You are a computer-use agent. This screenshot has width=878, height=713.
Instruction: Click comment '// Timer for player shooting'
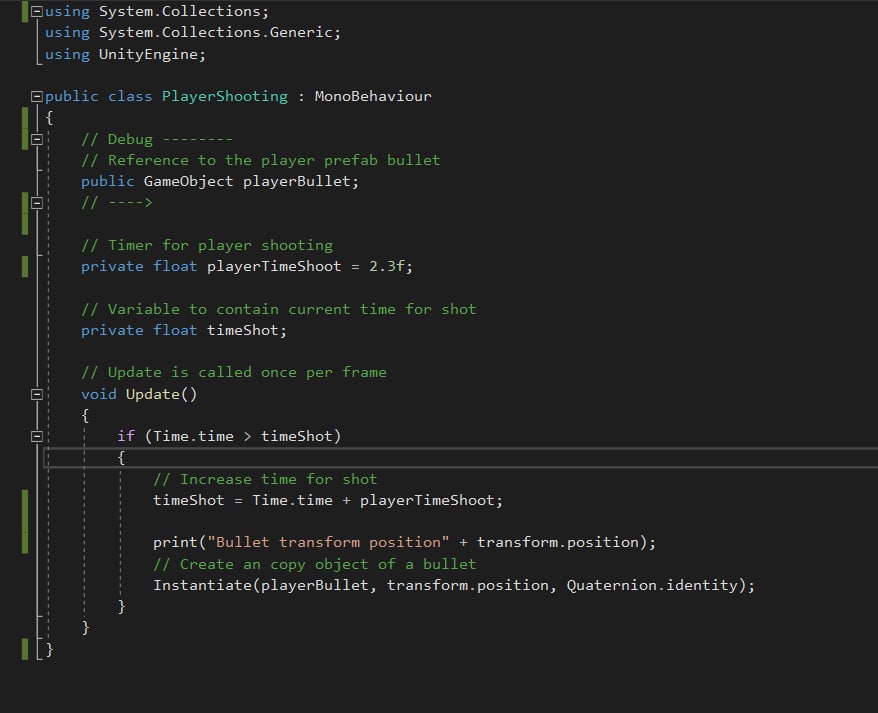pos(207,245)
